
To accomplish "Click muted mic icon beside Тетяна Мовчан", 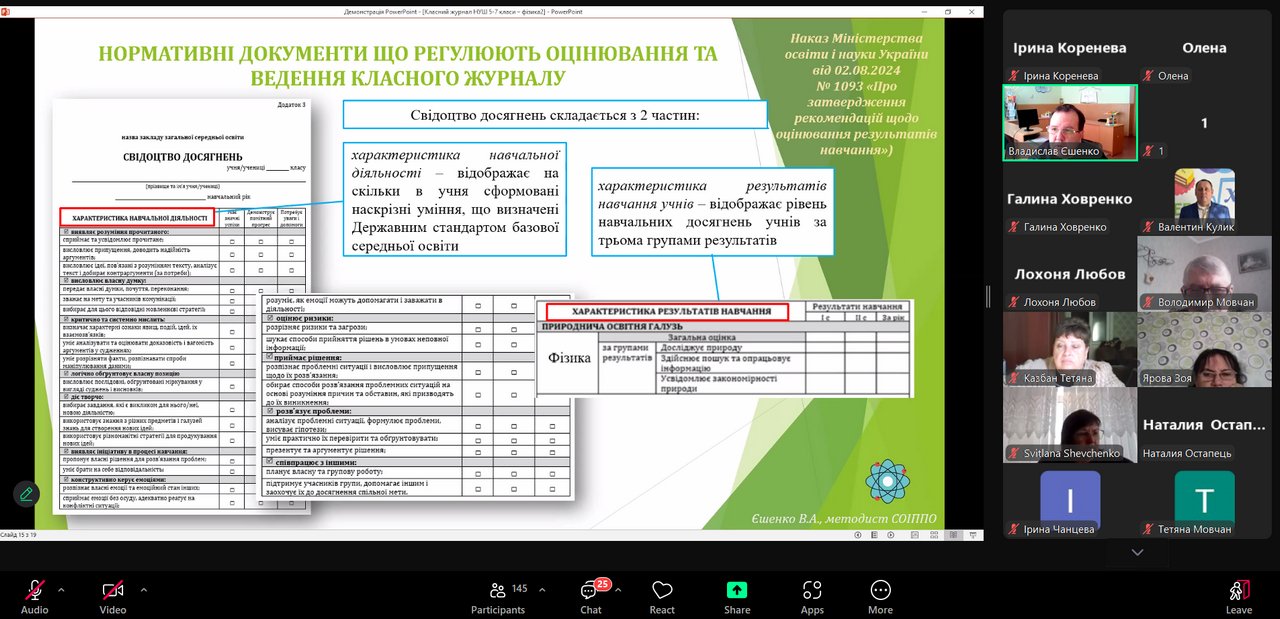I will click(1148, 529).
